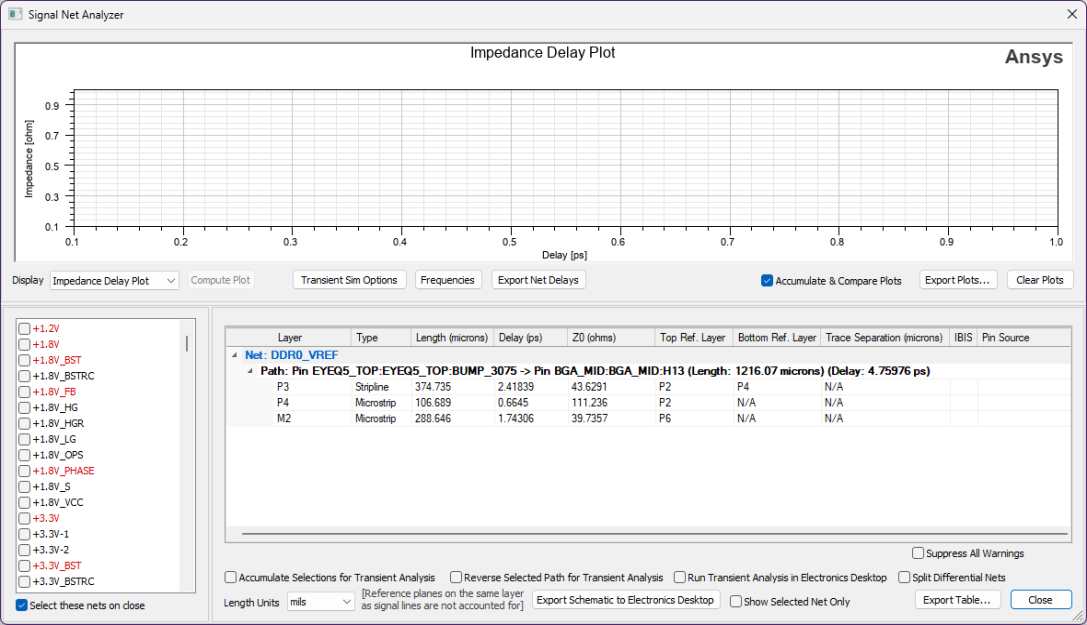Collapse the Net: DDR0_VREF tree node

pos(234,355)
